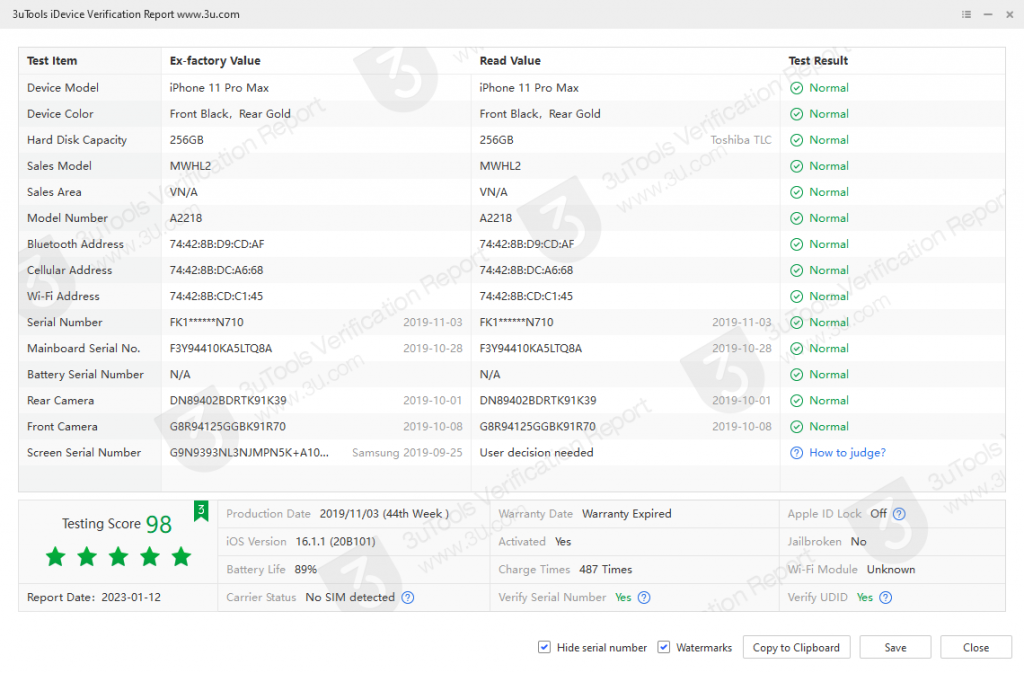Click the Rear Camera Normal check icon

796,401
